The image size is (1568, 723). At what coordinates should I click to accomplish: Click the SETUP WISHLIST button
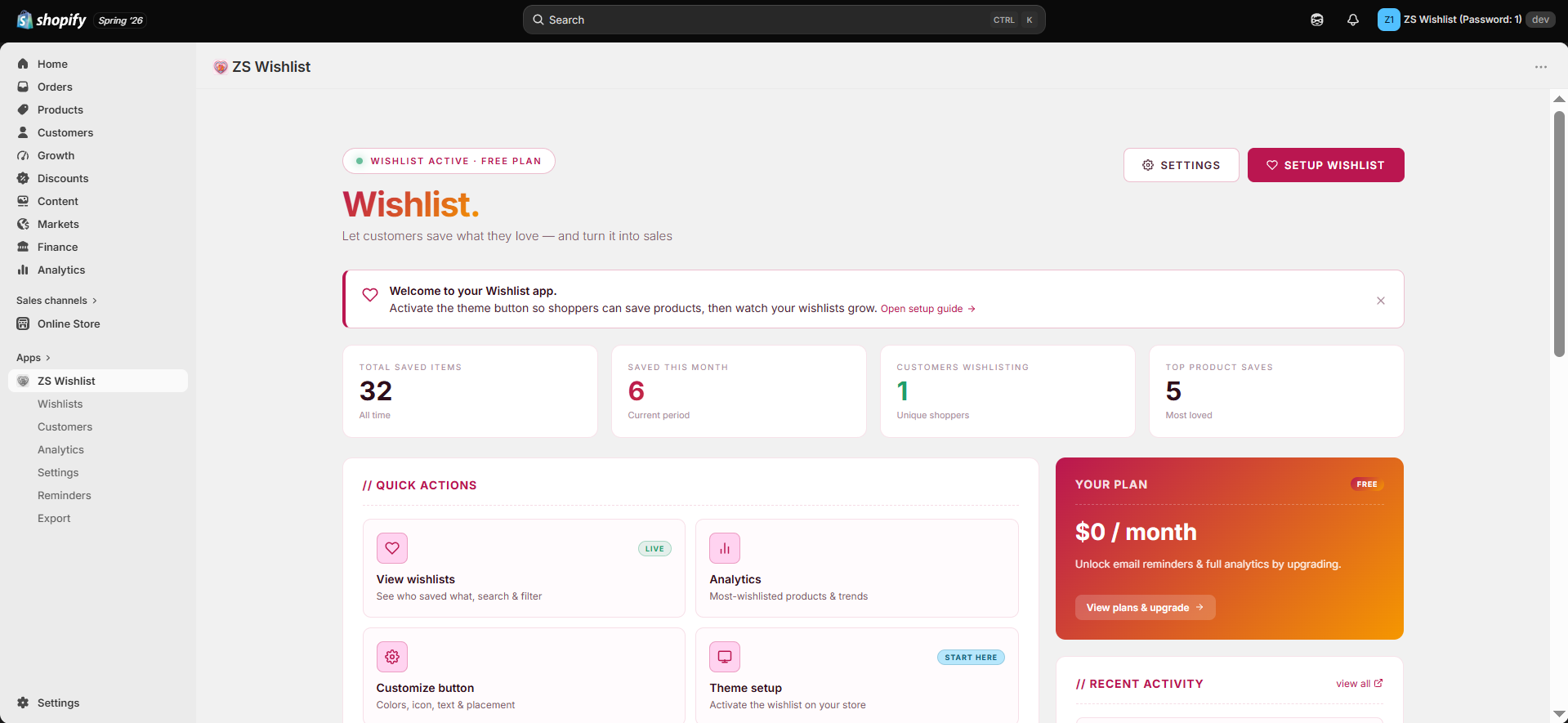point(1325,165)
